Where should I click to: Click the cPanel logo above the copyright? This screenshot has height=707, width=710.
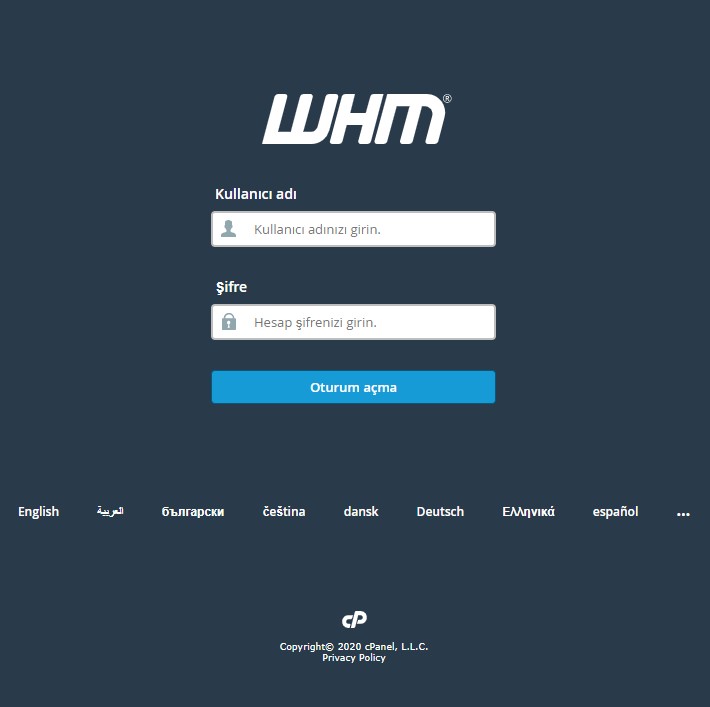coord(354,620)
